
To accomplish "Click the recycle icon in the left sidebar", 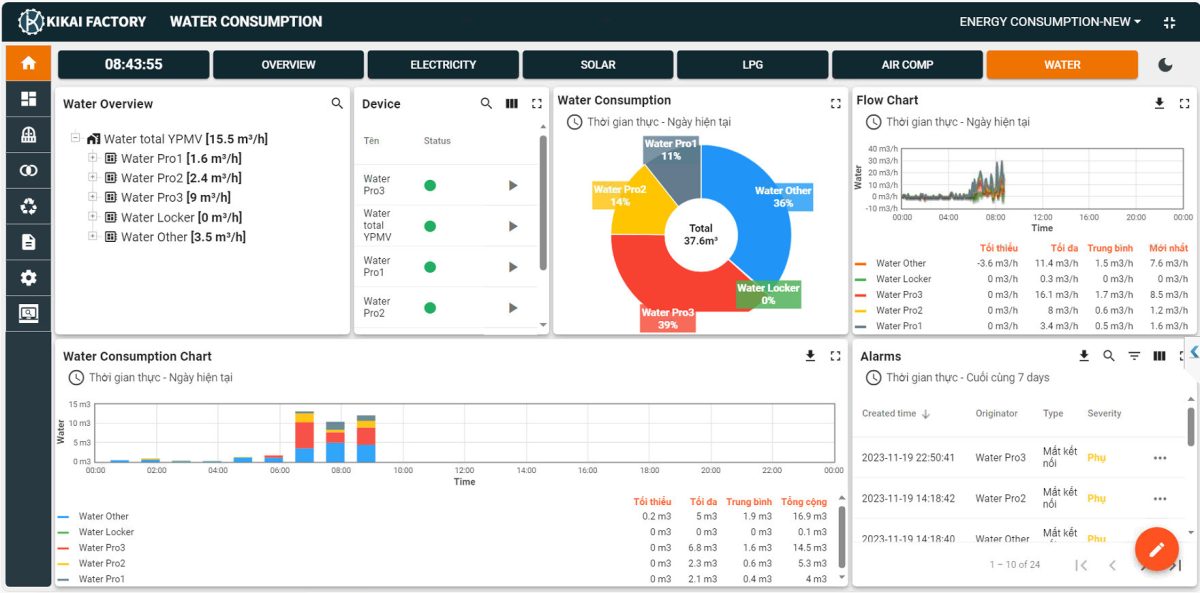I will pyautogui.click(x=28, y=207).
